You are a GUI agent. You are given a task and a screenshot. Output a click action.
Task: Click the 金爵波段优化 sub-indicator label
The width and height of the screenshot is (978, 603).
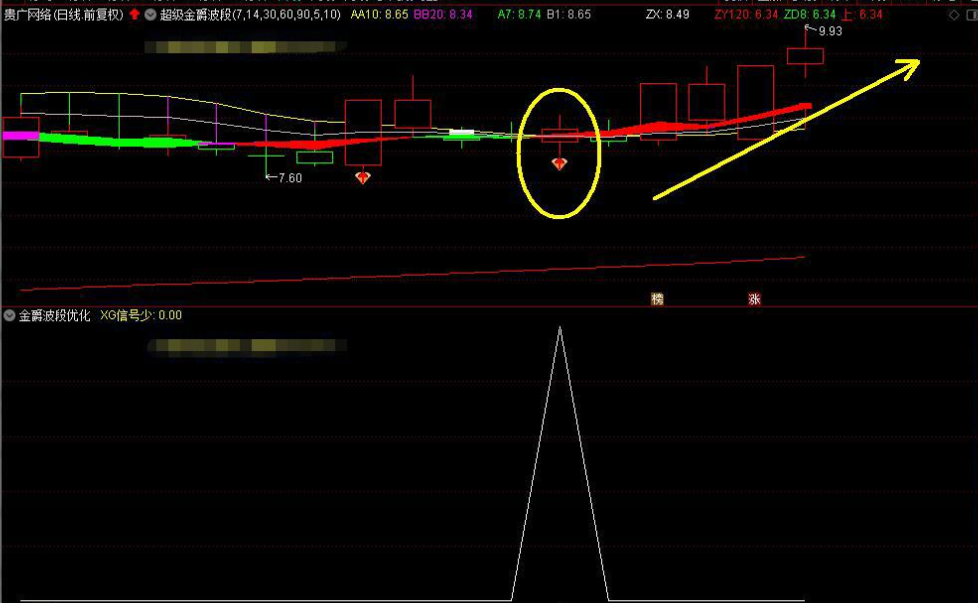(54, 316)
